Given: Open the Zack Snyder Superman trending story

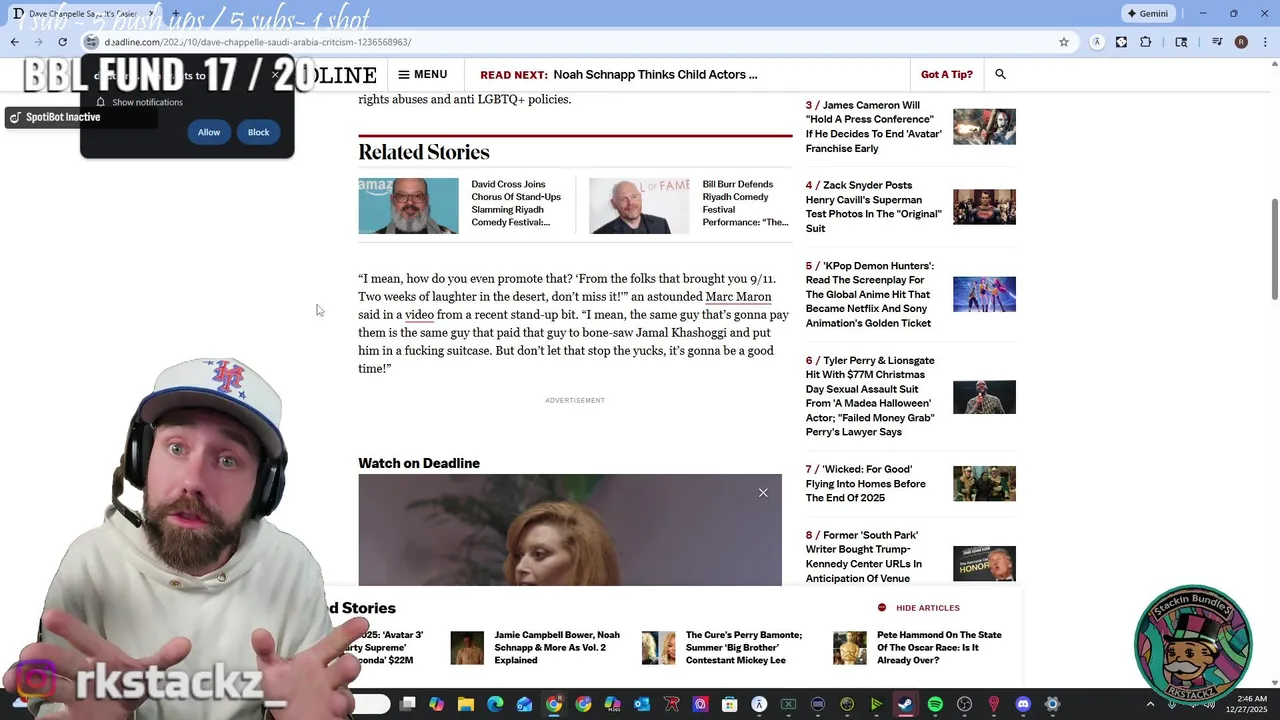Looking at the screenshot, I should pos(873,207).
